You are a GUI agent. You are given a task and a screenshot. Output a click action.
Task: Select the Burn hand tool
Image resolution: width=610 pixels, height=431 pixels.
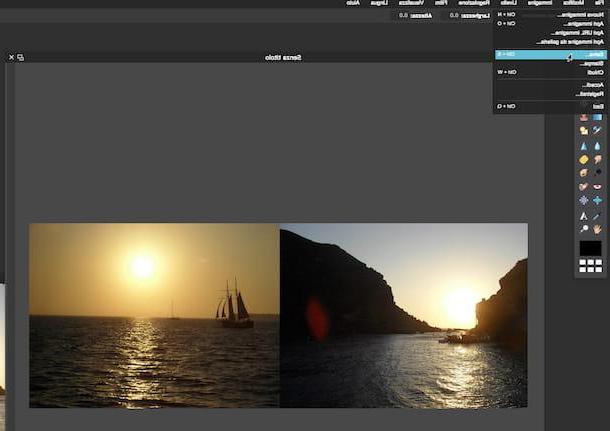point(584,173)
